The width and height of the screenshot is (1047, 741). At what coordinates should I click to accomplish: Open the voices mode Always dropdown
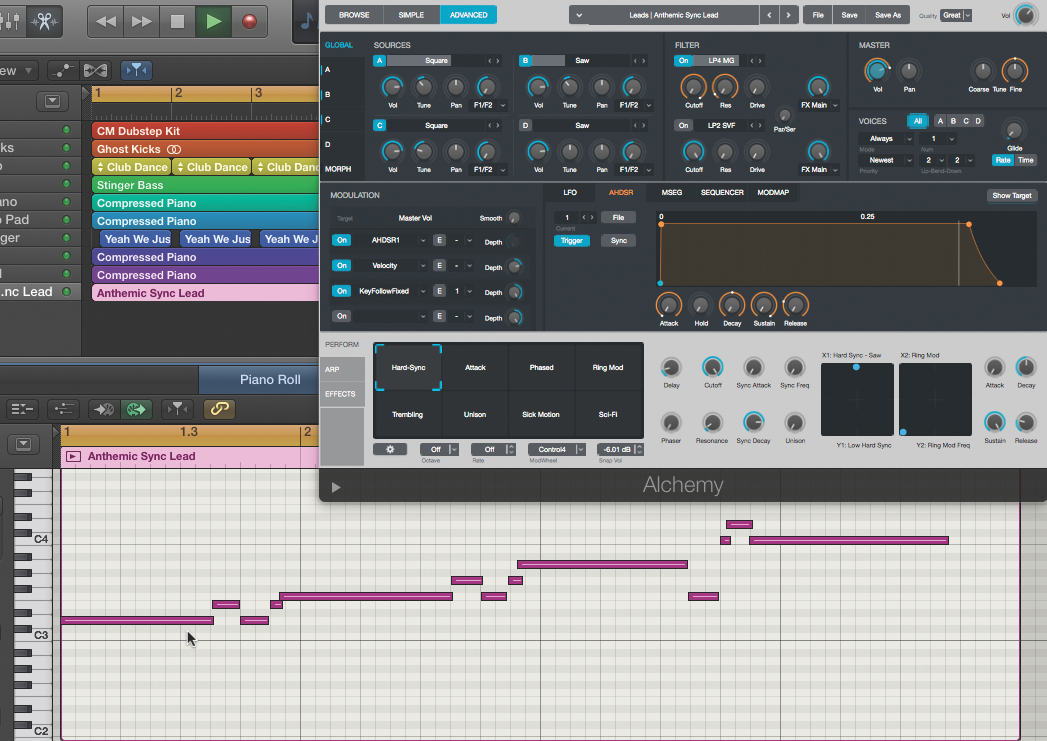[x=885, y=139]
